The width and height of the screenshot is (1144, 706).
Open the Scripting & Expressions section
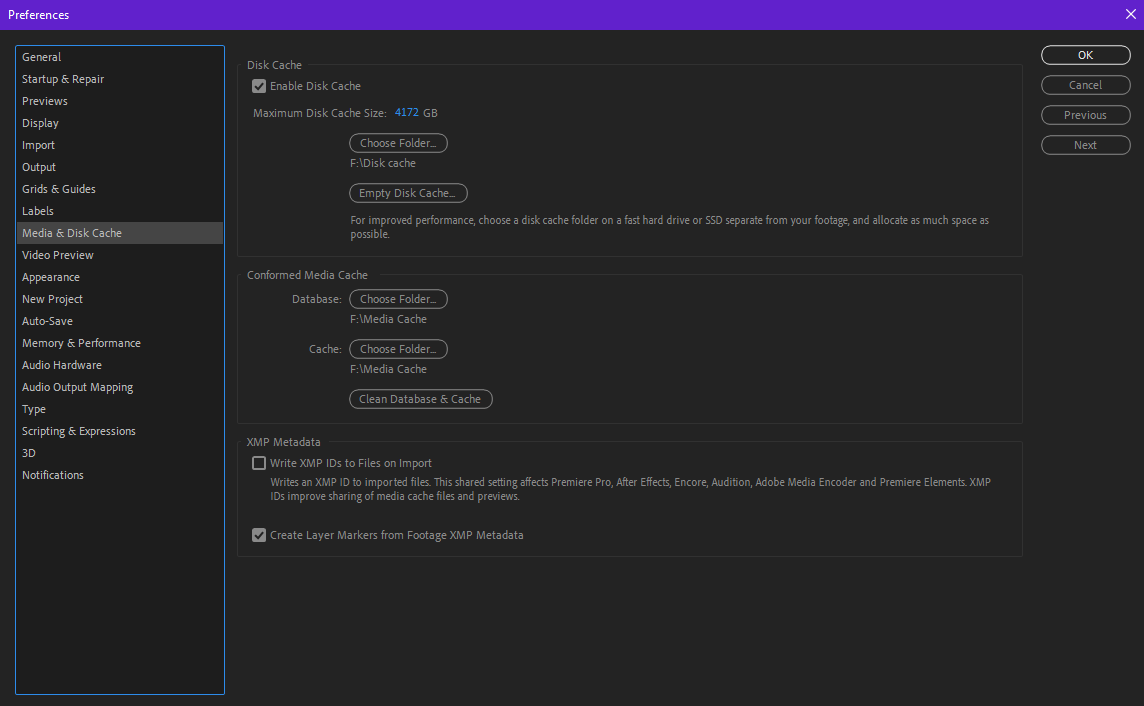79,430
